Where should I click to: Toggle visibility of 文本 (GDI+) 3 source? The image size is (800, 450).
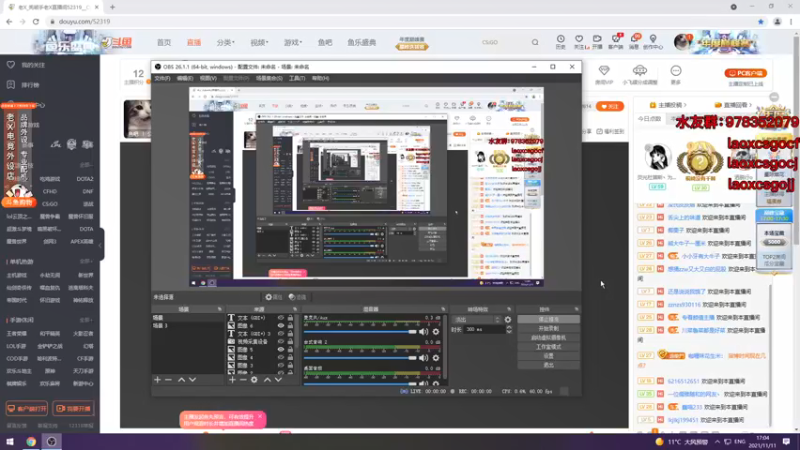[281, 334]
